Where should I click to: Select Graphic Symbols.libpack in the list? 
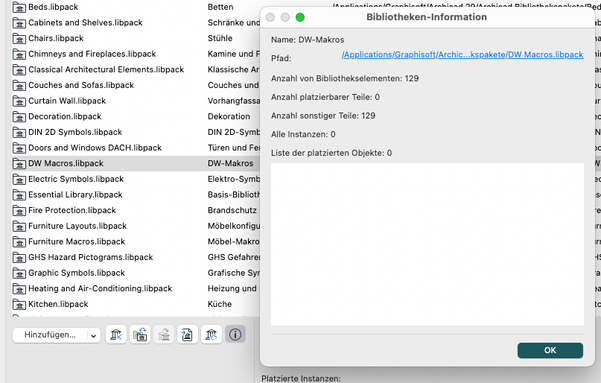(x=77, y=273)
